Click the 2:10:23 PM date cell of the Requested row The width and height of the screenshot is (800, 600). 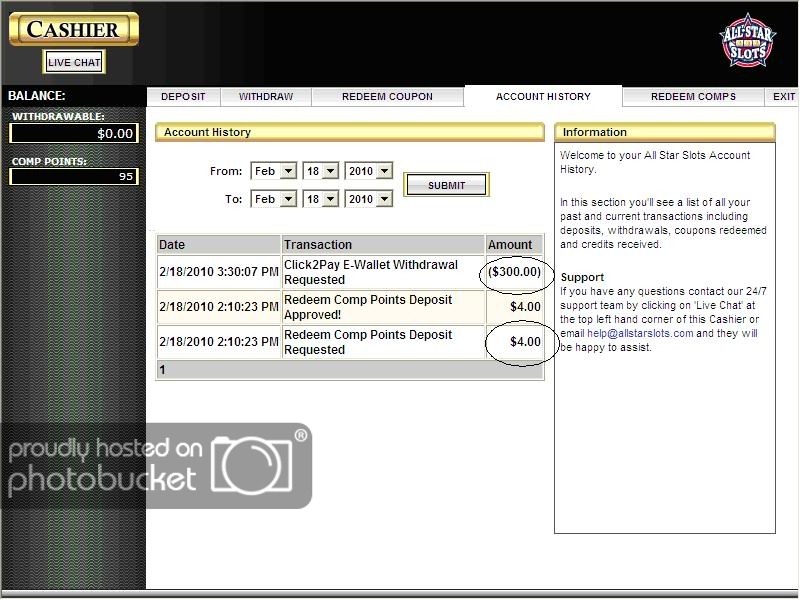click(x=218, y=342)
